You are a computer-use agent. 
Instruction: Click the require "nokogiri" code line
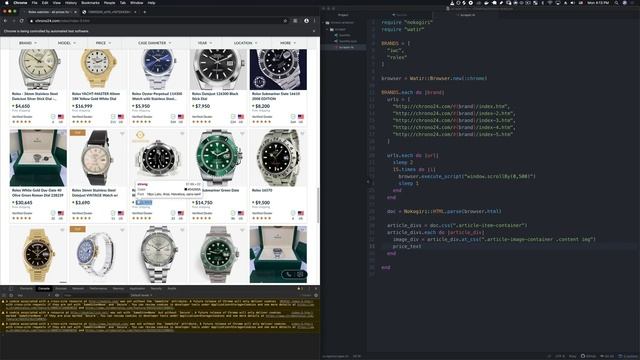point(407,22)
